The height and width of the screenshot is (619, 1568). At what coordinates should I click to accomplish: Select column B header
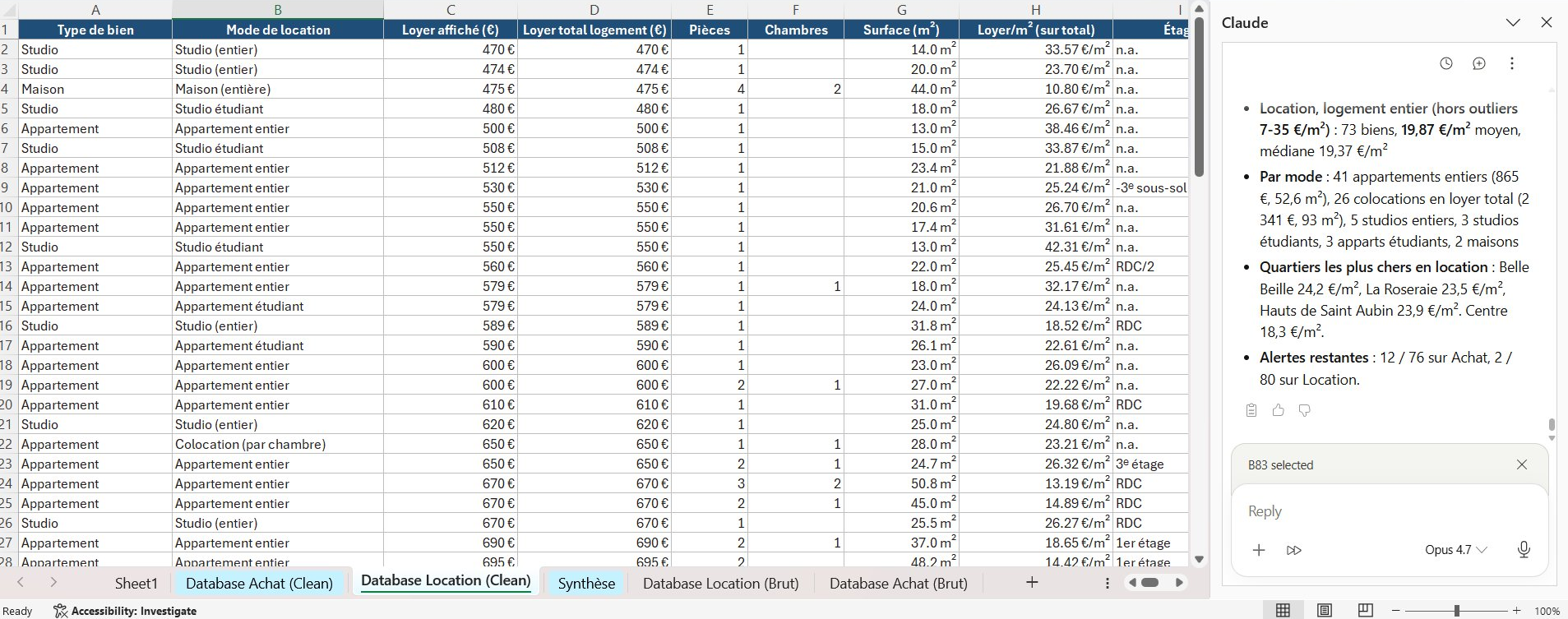pyautogui.click(x=278, y=10)
